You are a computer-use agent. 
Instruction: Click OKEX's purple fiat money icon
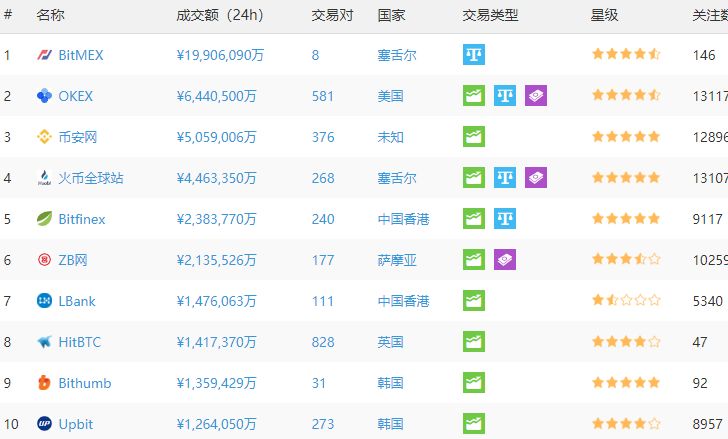click(536, 96)
